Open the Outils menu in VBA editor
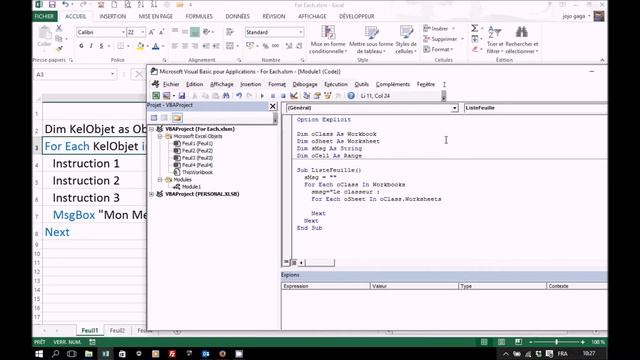Screen dimensions: 640x360 pos(361,84)
